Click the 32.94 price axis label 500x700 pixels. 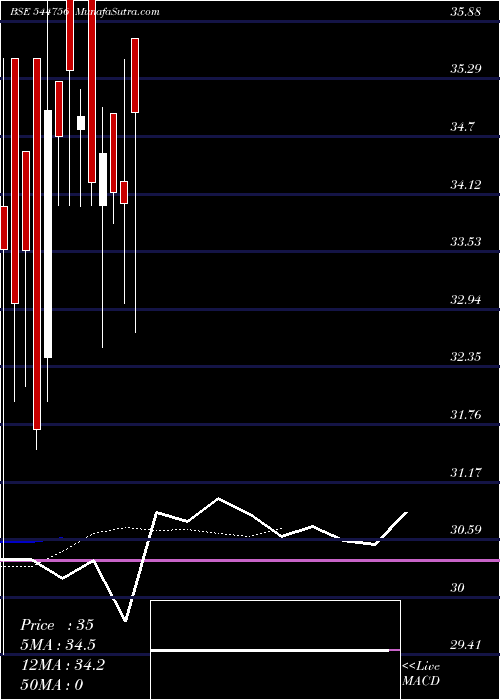[x=465, y=300]
